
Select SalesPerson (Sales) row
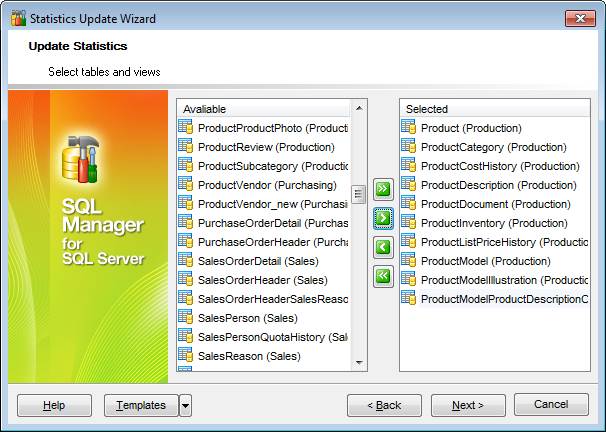(x=263, y=318)
